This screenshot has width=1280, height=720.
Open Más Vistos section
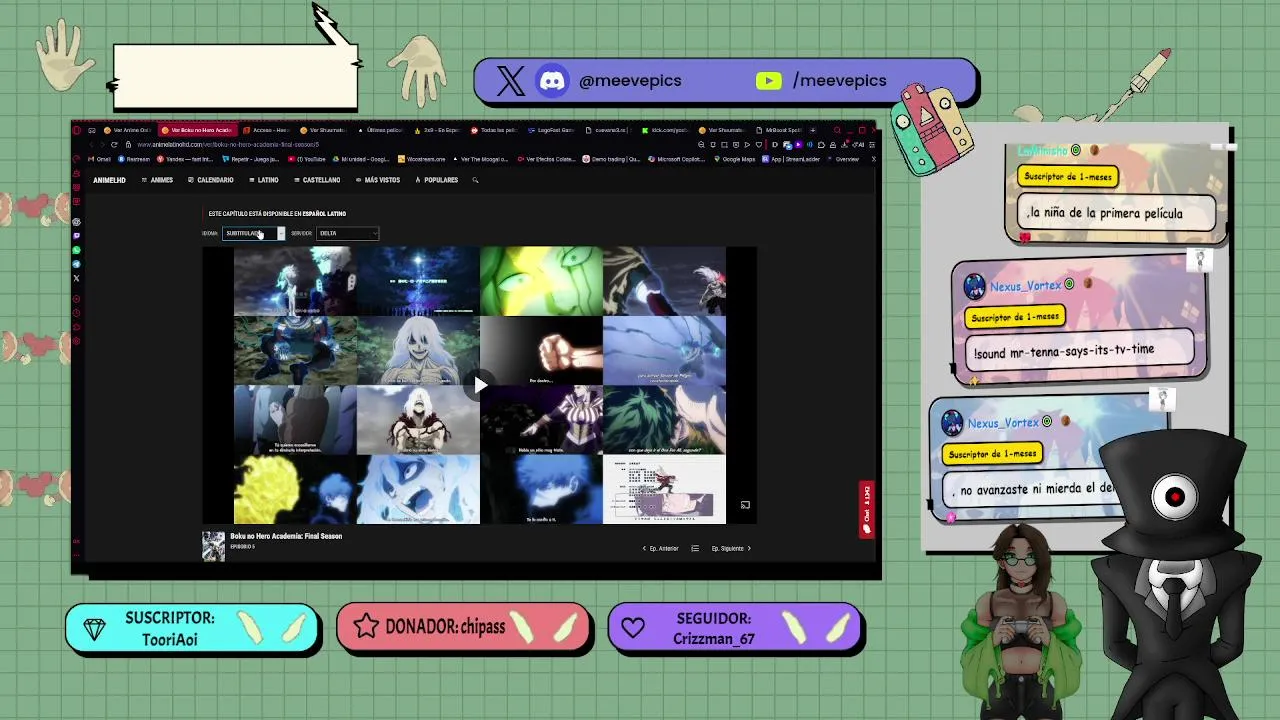point(377,180)
